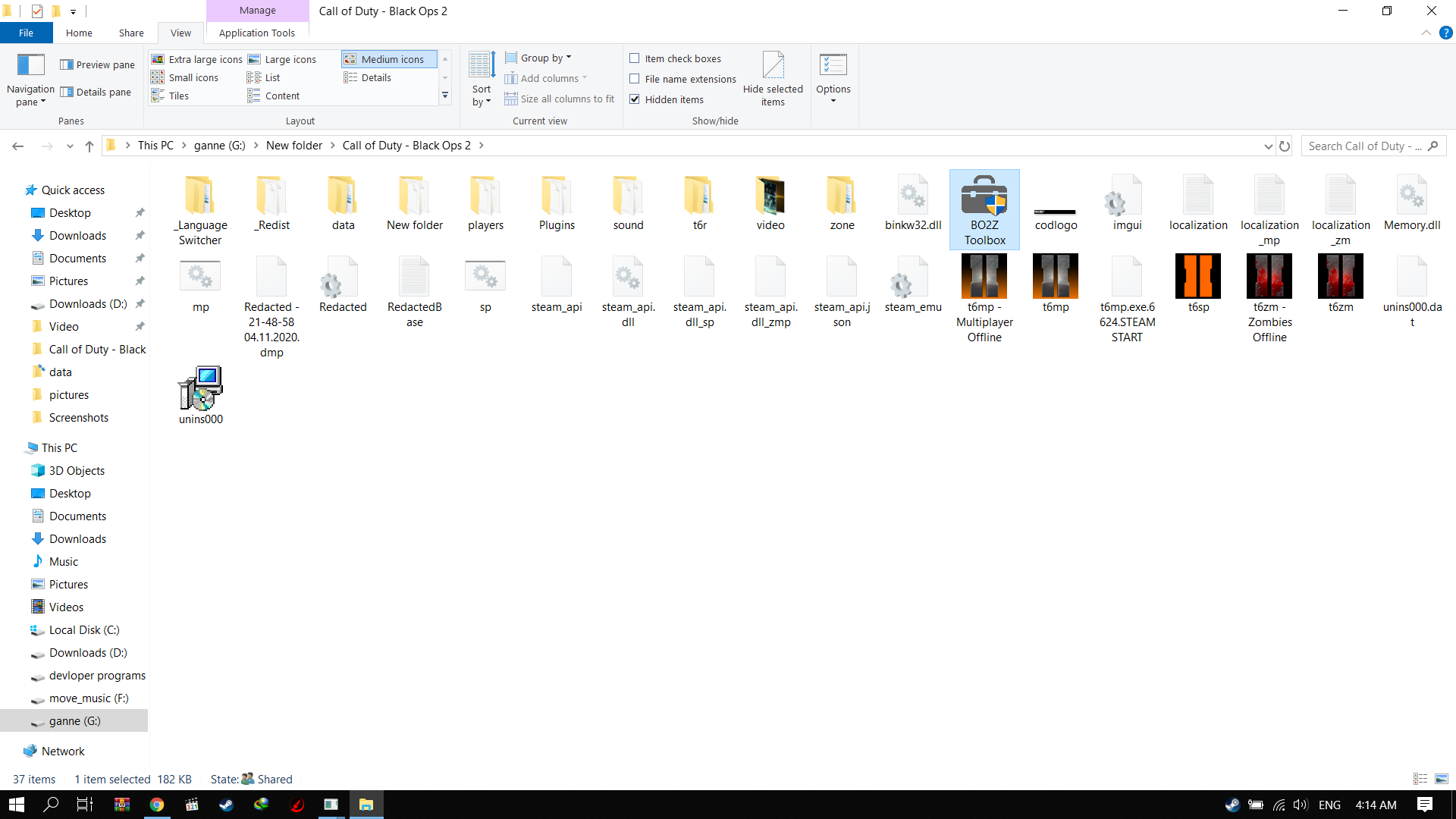The image size is (1456, 819).
Task: Click the refresh button beside address bar
Action: tap(1285, 146)
